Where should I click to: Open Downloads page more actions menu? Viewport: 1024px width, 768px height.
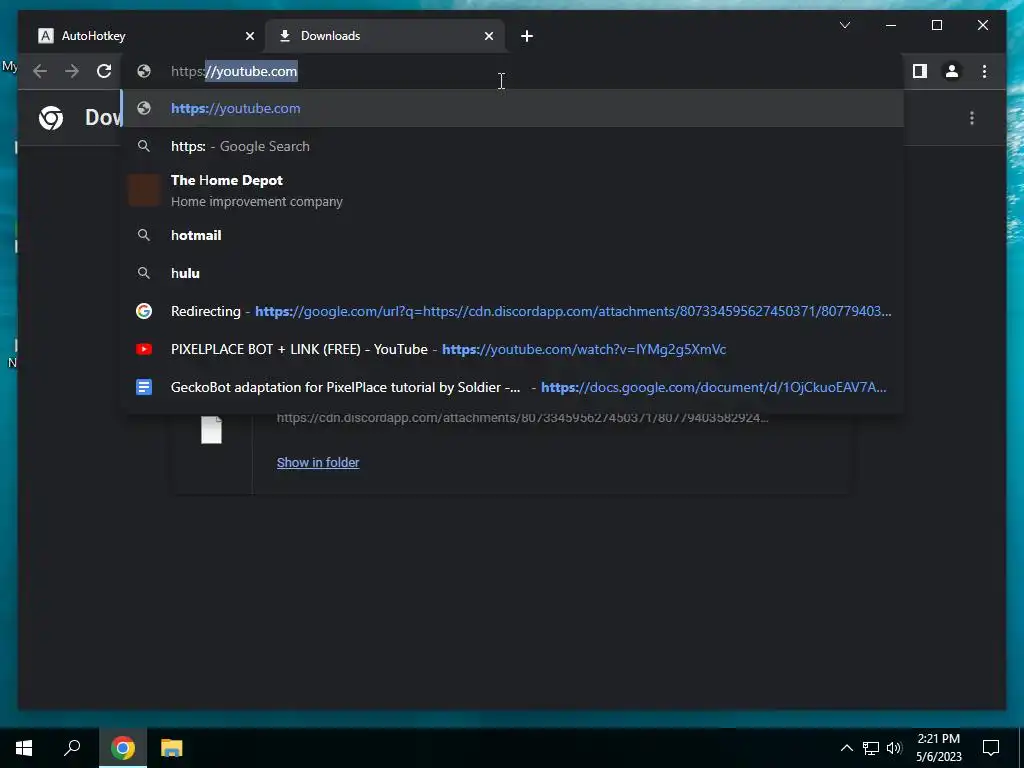point(972,118)
